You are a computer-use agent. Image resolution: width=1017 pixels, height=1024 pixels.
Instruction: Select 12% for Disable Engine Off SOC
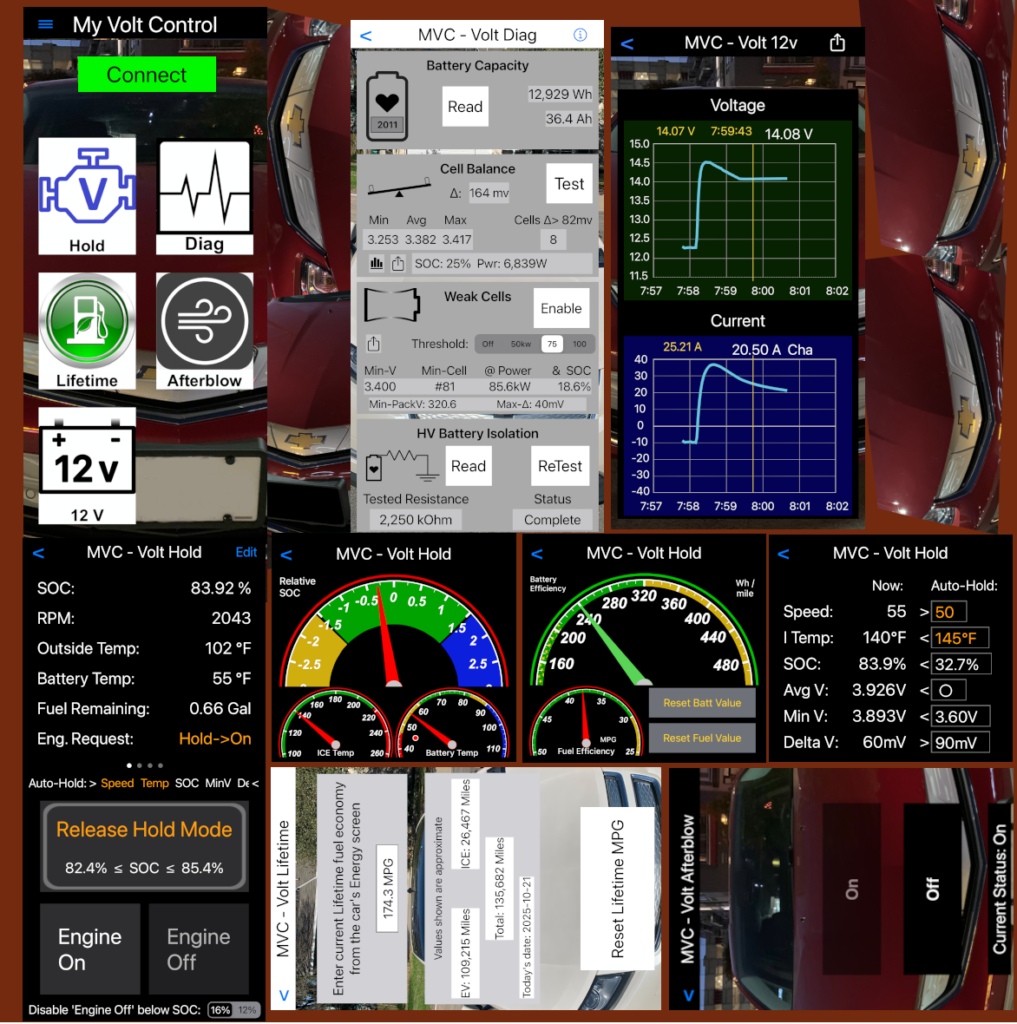tap(247, 1010)
